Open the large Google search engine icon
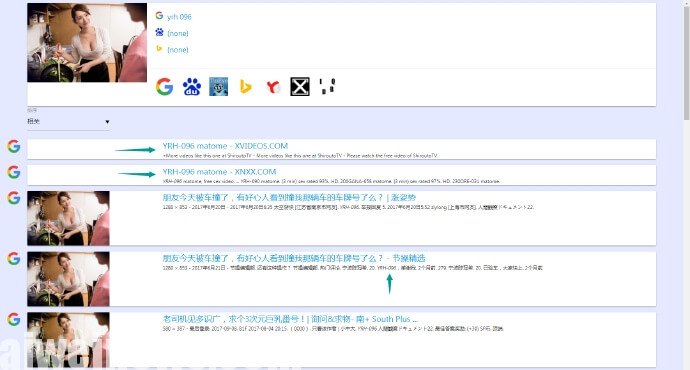Screen dimensions: 690x370 point(164,87)
